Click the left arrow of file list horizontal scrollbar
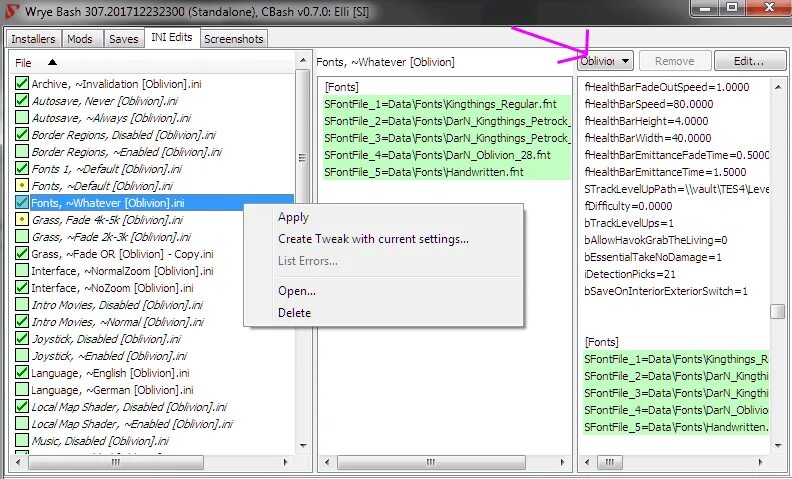The width and height of the screenshot is (792, 479). point(19,462)
